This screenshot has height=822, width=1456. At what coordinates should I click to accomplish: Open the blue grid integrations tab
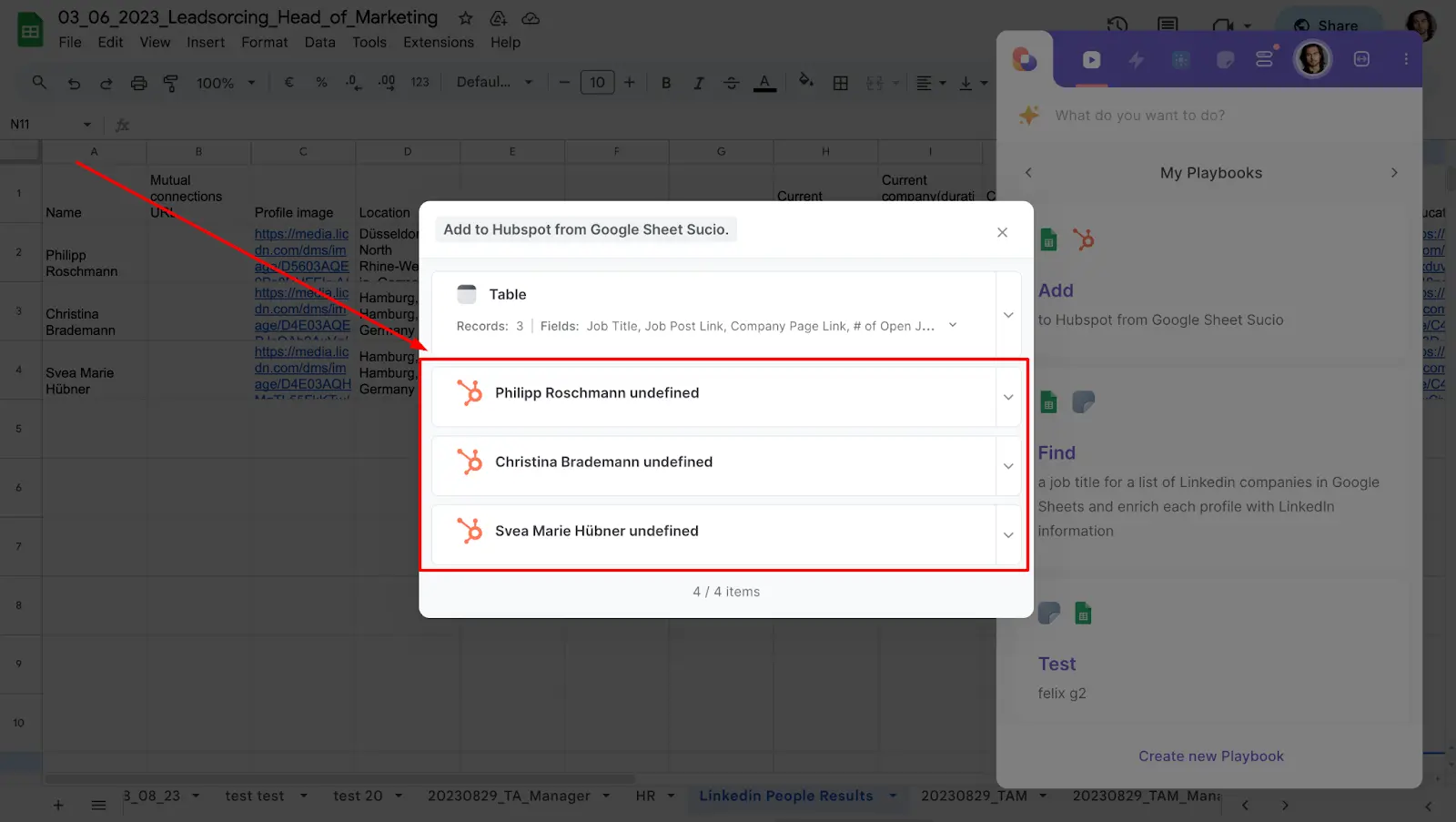click(x=1180, y=60)
